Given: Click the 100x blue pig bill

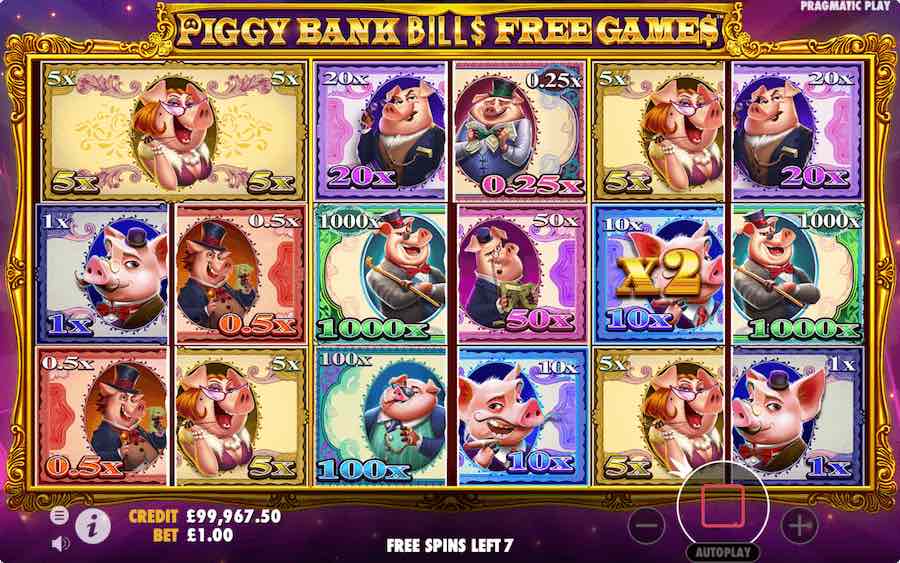Looking at the screenshot, I should (381, 416).
